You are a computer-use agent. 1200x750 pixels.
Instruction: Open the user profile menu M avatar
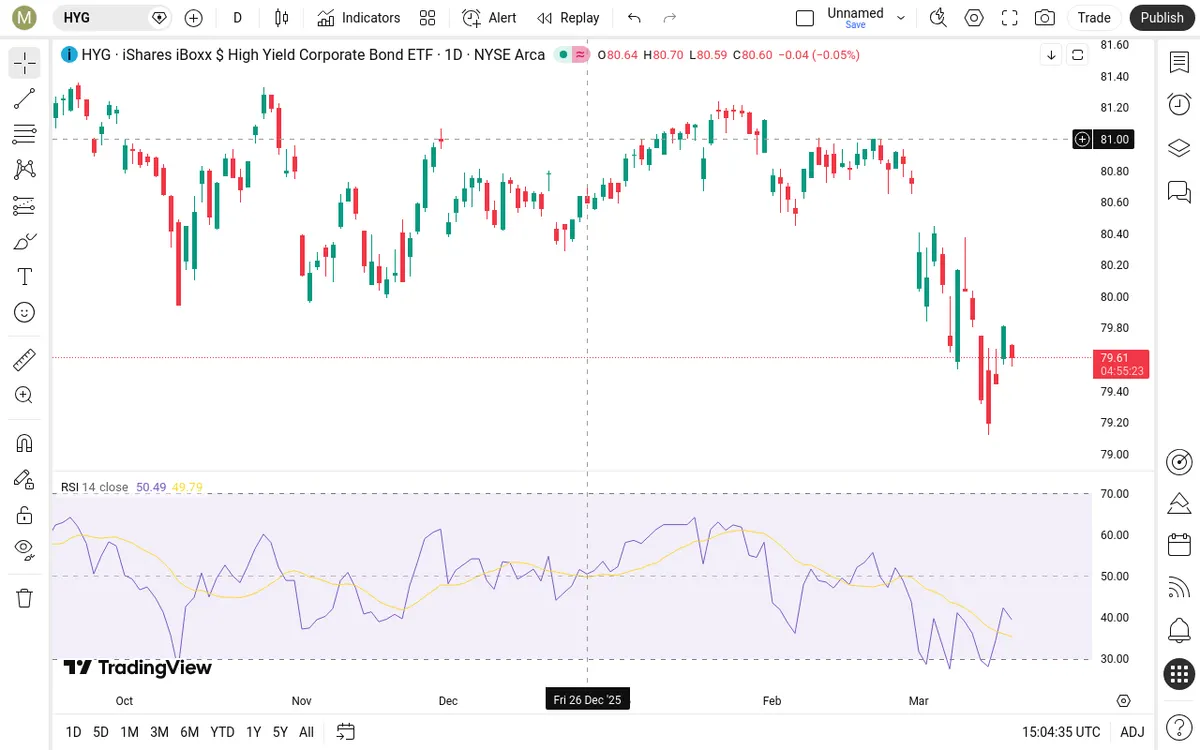pyautogui.click(x=25, y=18)
